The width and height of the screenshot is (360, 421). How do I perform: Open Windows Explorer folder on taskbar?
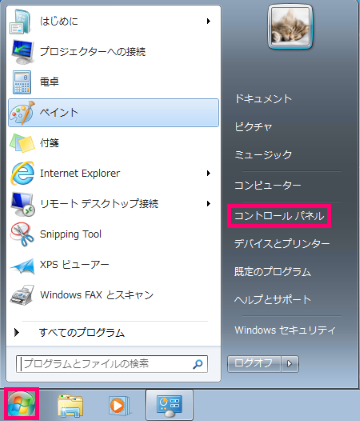click(70, 405)
